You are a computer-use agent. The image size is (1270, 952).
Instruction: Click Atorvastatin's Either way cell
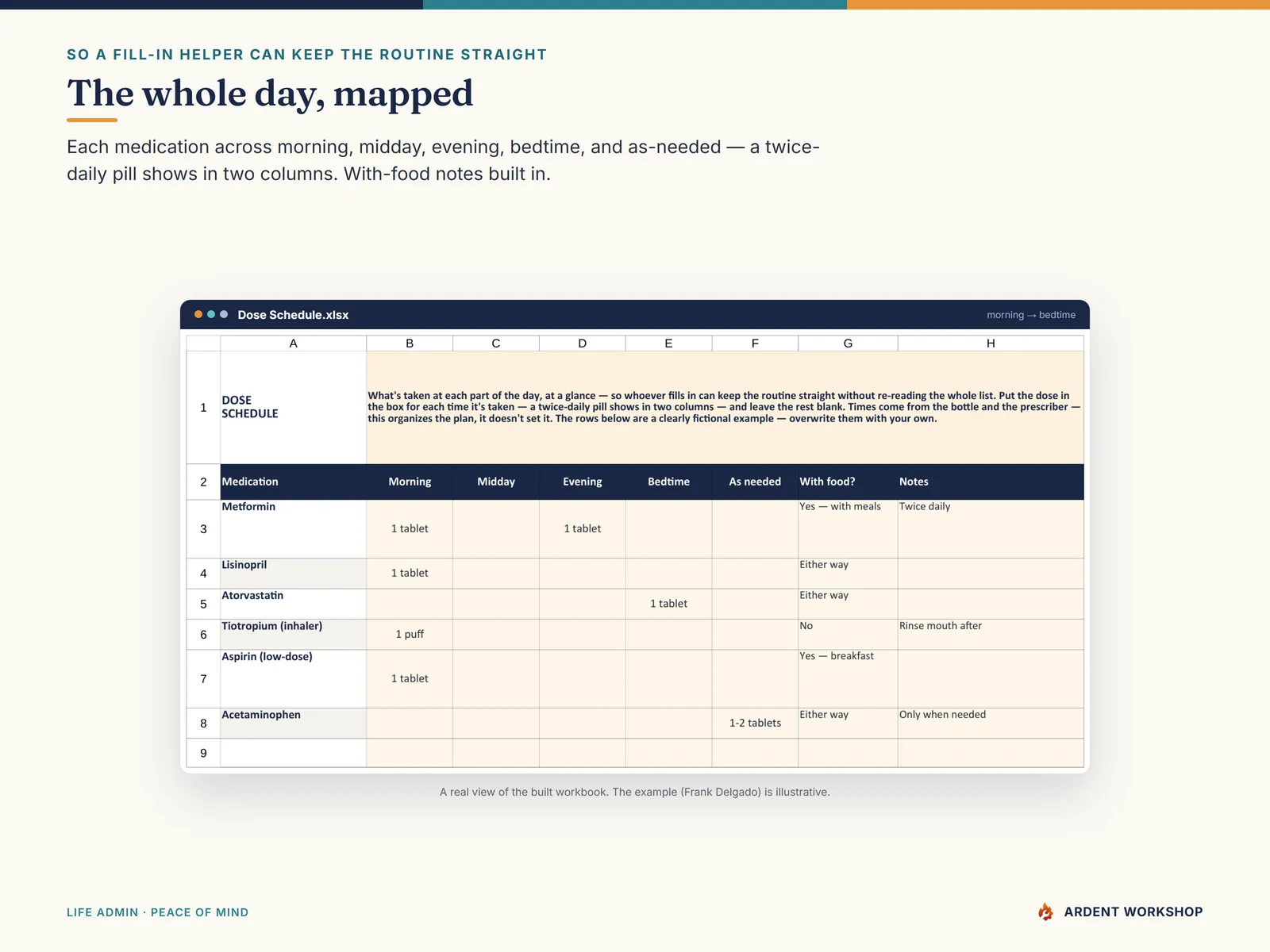coord(848,604)
